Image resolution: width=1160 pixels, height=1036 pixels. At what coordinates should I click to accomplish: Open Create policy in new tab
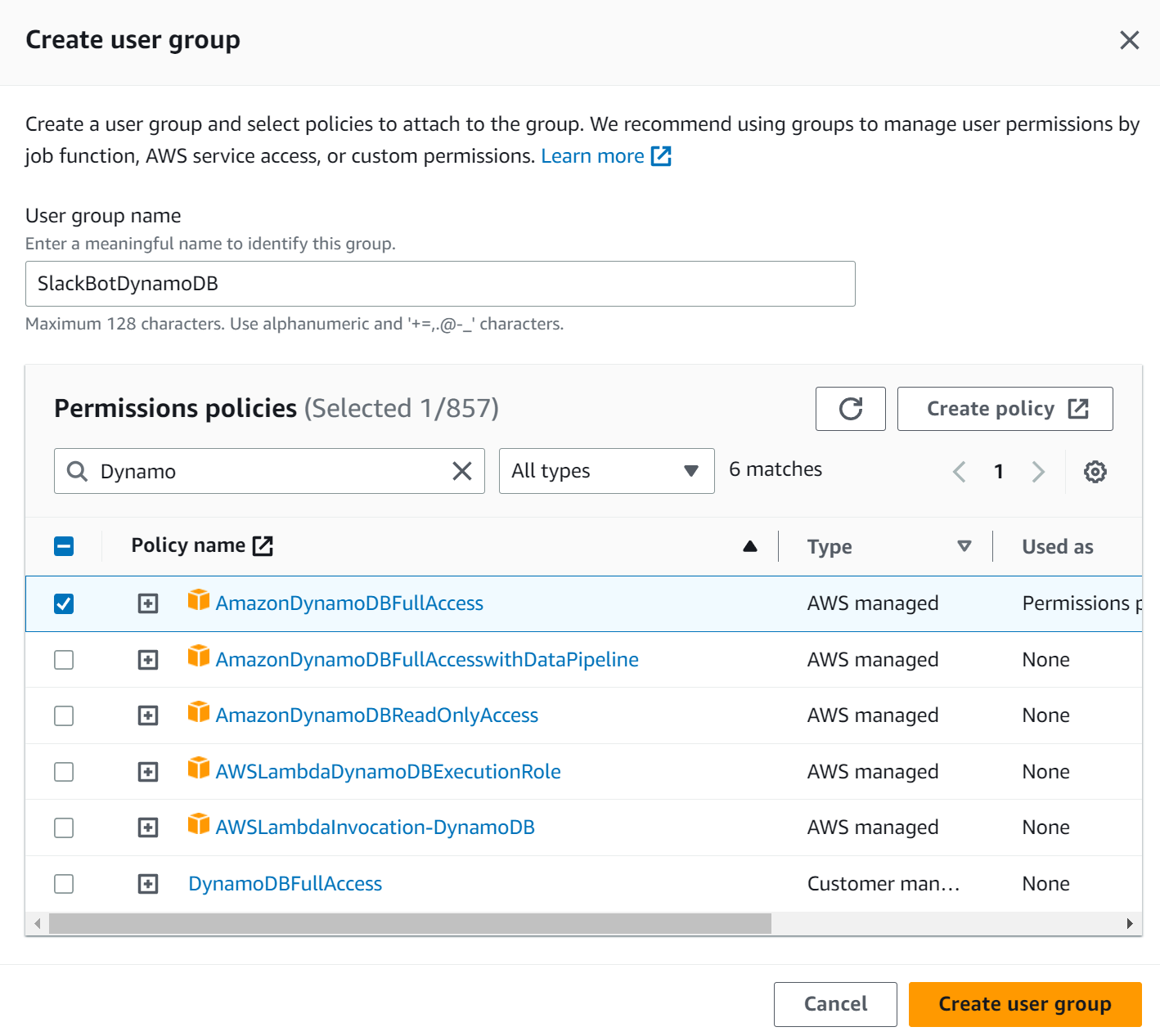[1005, 409]
